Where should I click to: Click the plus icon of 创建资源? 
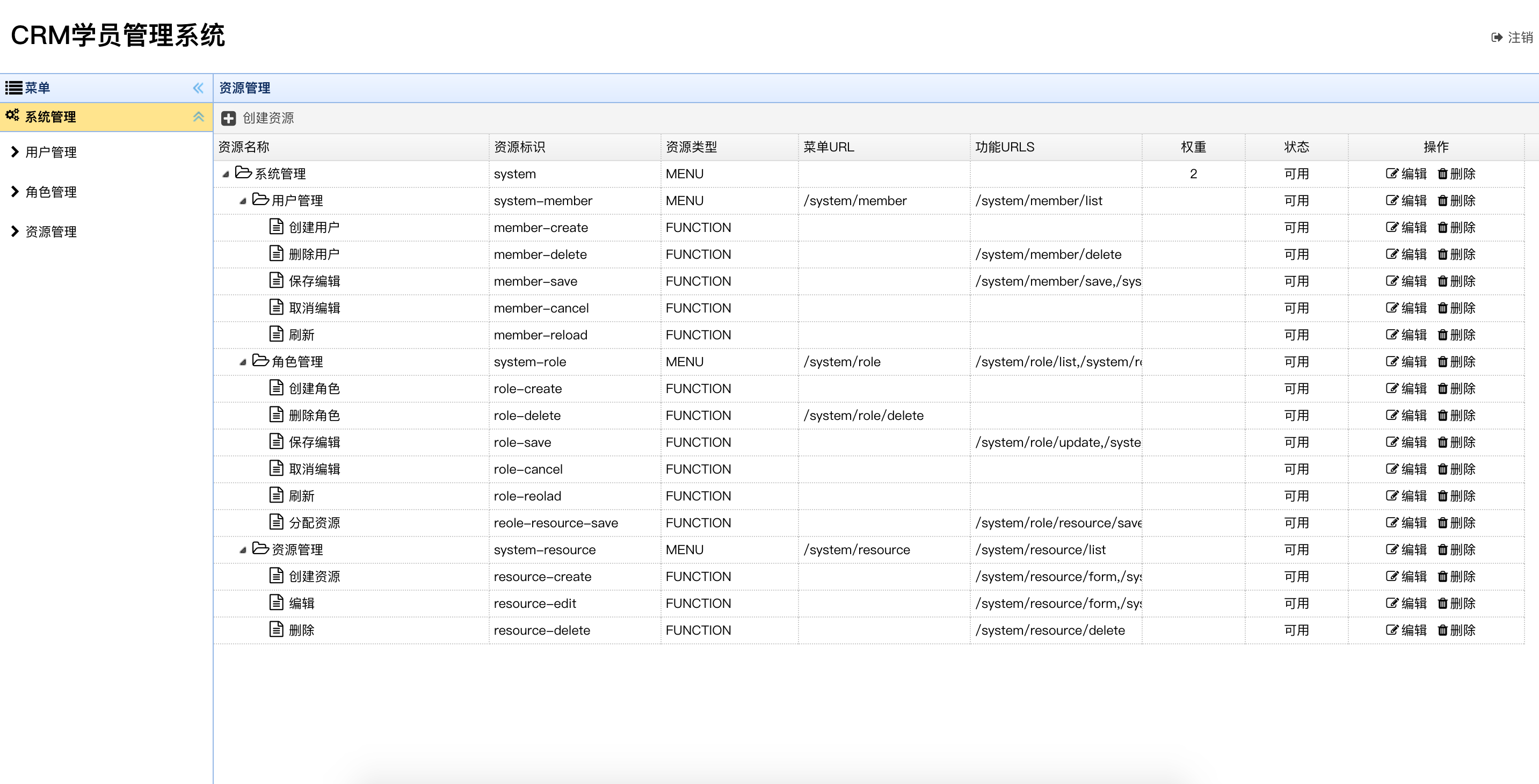click(x=228, y=118)
